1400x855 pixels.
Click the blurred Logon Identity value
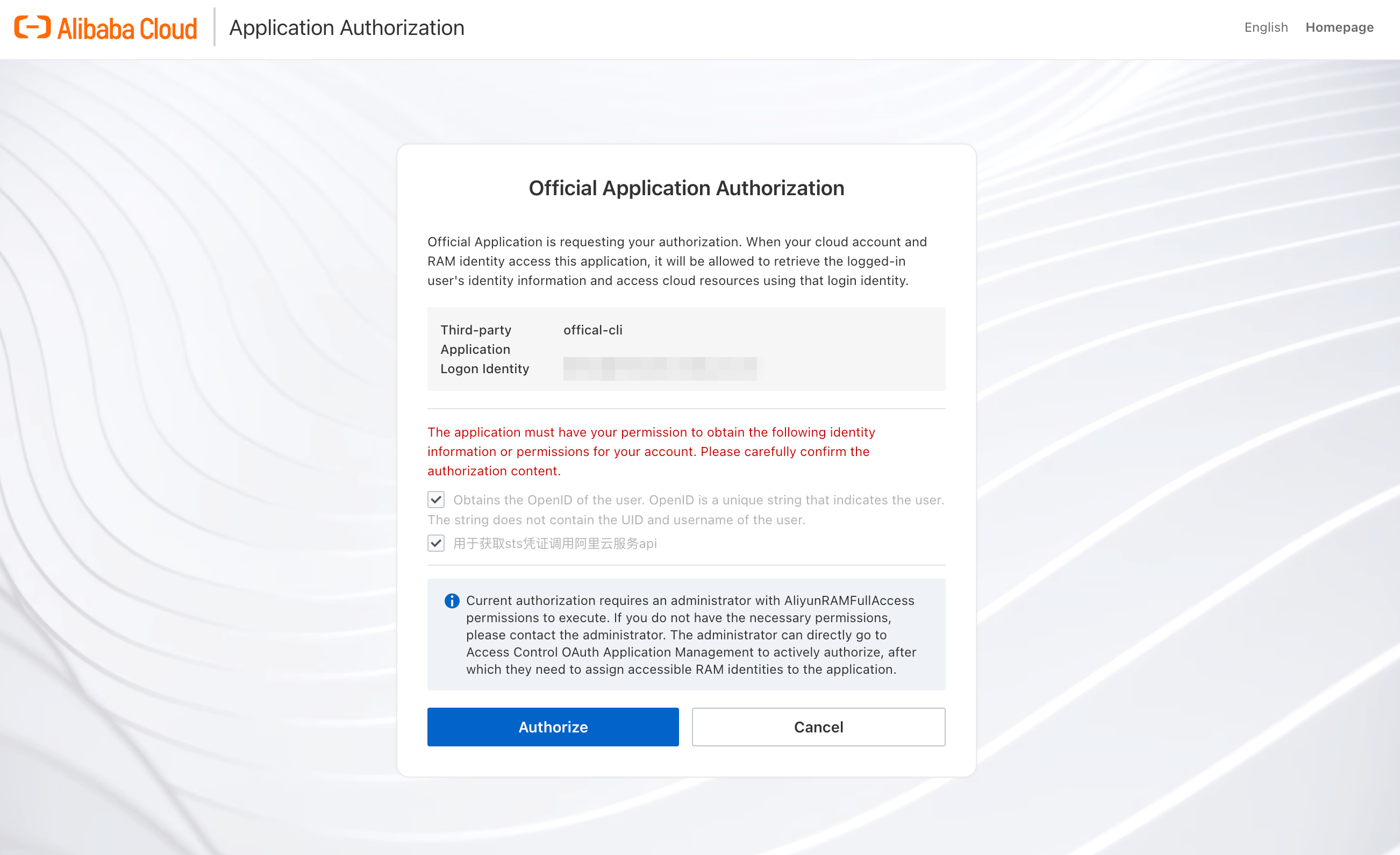(x=659, y=369)
